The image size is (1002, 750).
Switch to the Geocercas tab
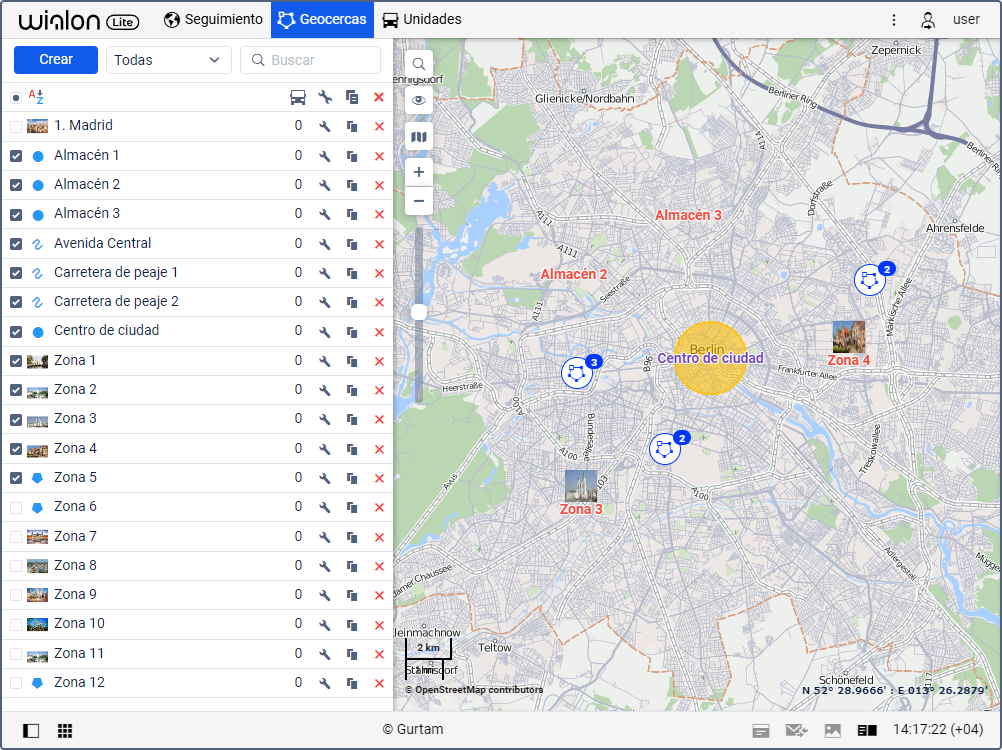tap(323, 20)
